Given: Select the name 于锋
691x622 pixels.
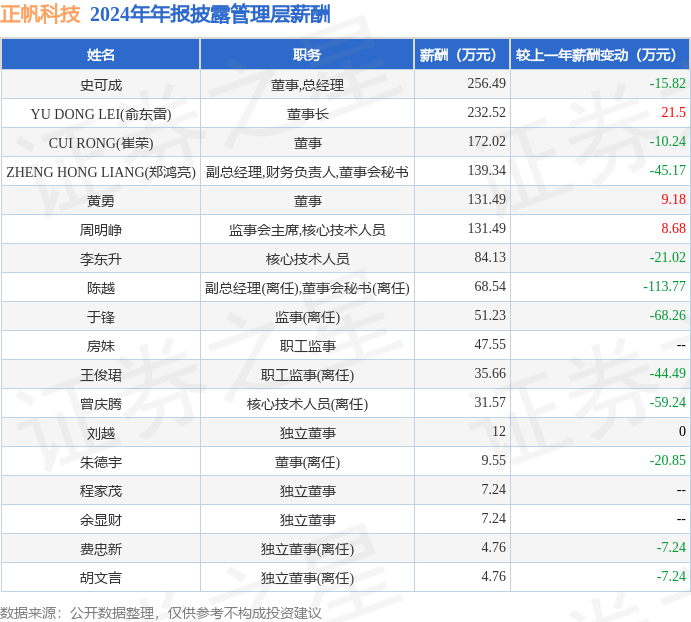Looking at the screenshot, I should pos(101,317).
